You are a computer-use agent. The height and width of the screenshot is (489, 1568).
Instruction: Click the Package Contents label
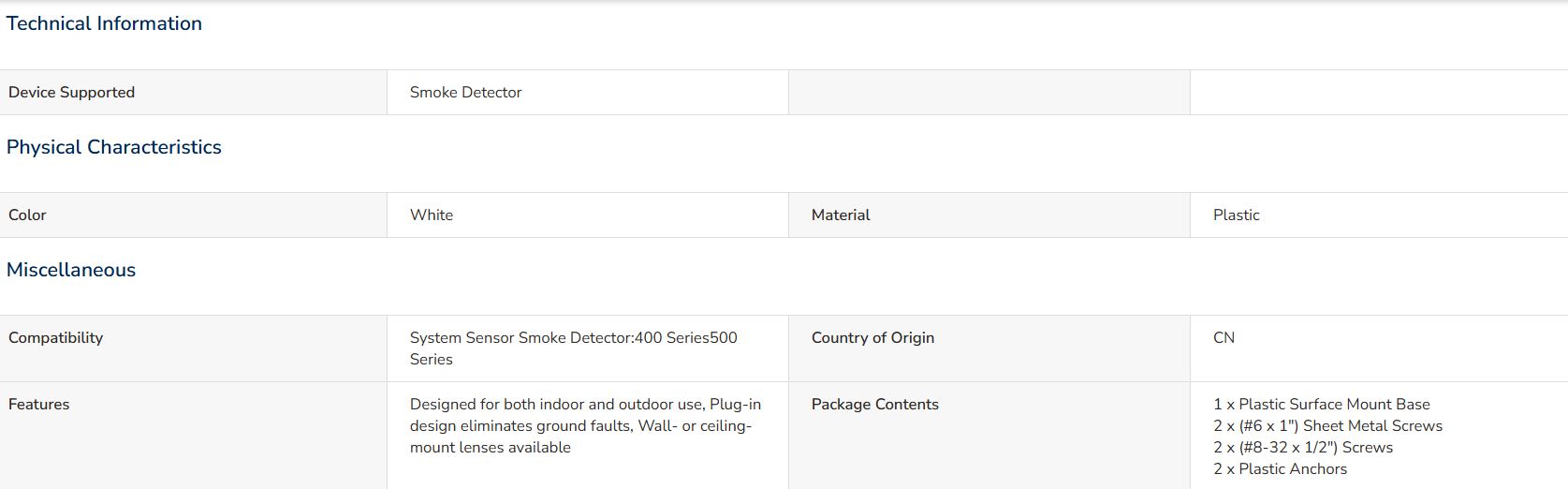[875, 405]
